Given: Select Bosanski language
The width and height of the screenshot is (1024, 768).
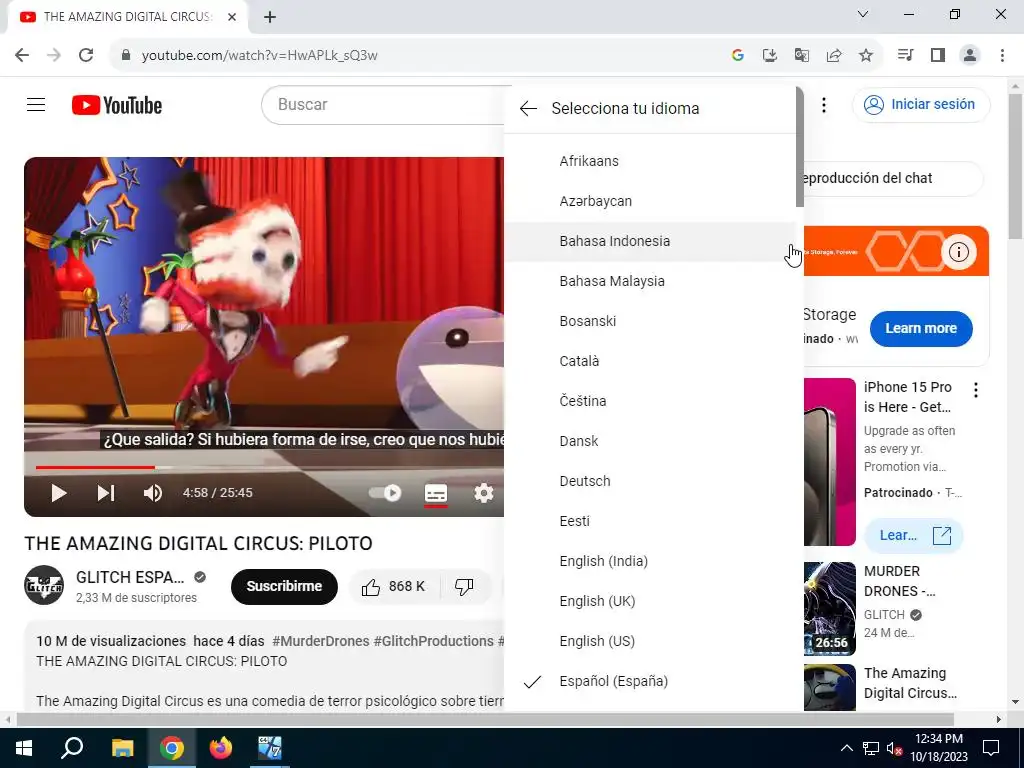Looking at the screenshot, I should tap(650, 321).
